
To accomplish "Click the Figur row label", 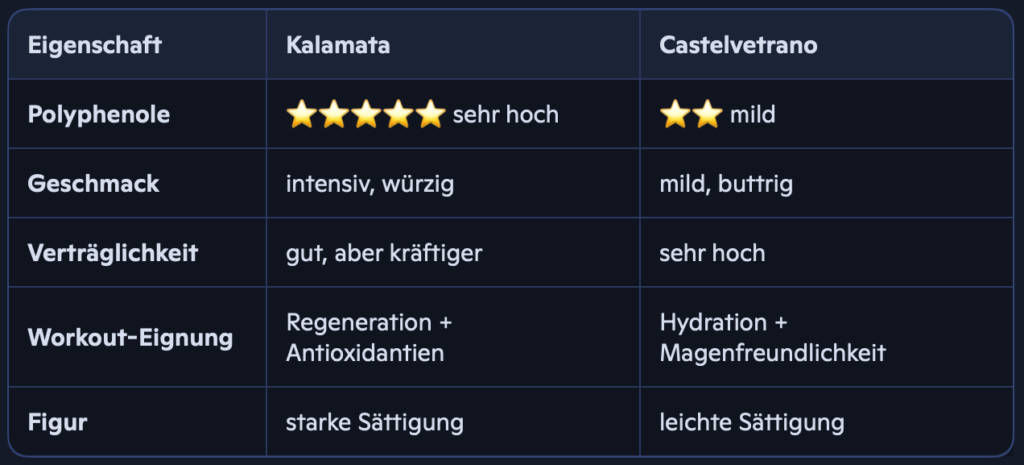I will (x=57, y=422).
